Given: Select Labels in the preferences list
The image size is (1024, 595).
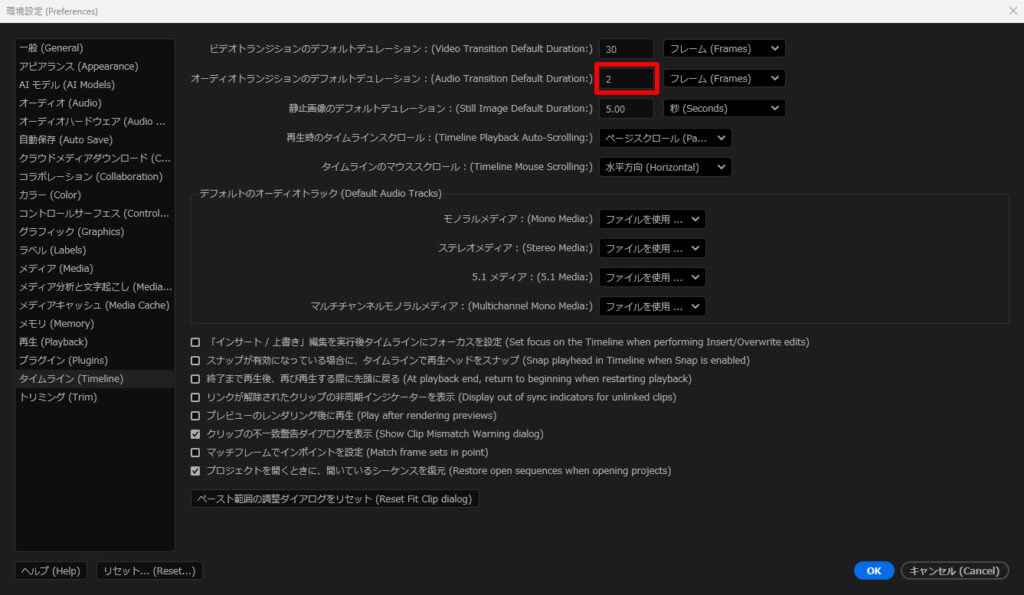Looking at the screenshot, I should [x=95, y=249].
